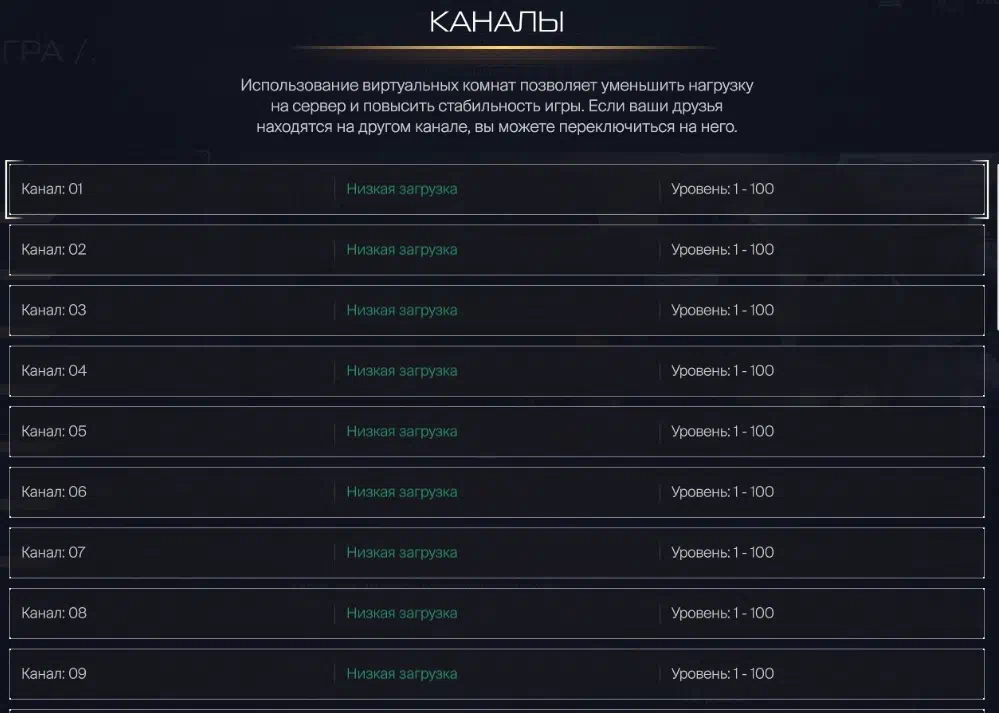
Task: Click Уровень: 1 - 100 in Канал 03 row
Action: (722, 310)
